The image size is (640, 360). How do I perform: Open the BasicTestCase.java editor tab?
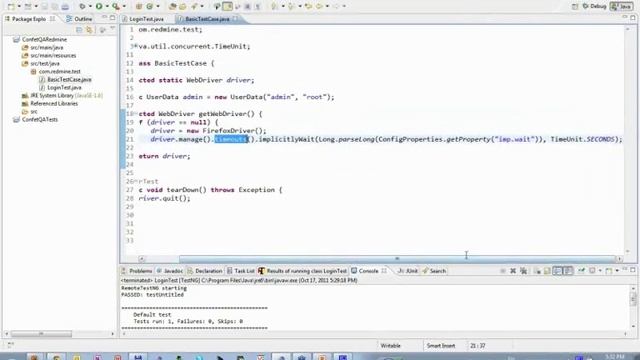point(207,19)
